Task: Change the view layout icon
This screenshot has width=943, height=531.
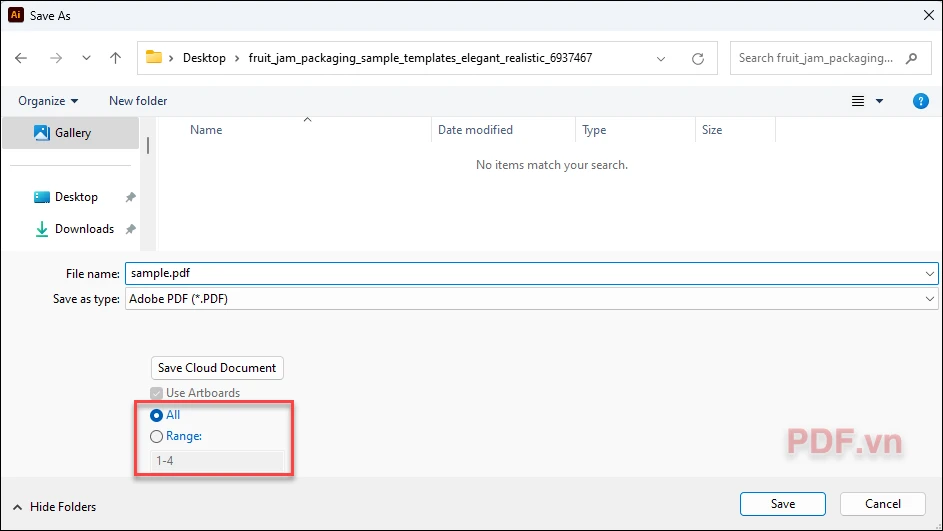Action: (x=858, y=101)
